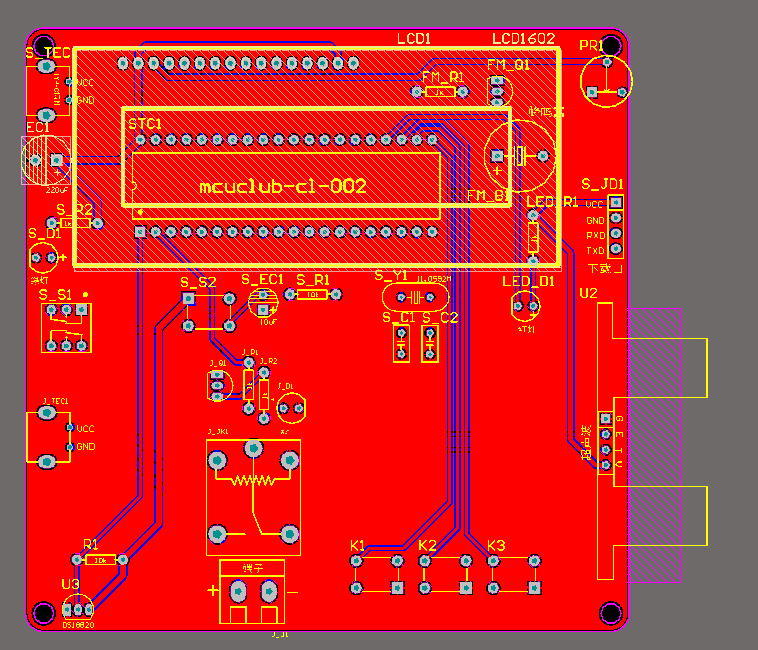The width and height of the screenshot is (758, 650).
Task: Click the LED_D1 LED footprint
Action: click(525, 306)
